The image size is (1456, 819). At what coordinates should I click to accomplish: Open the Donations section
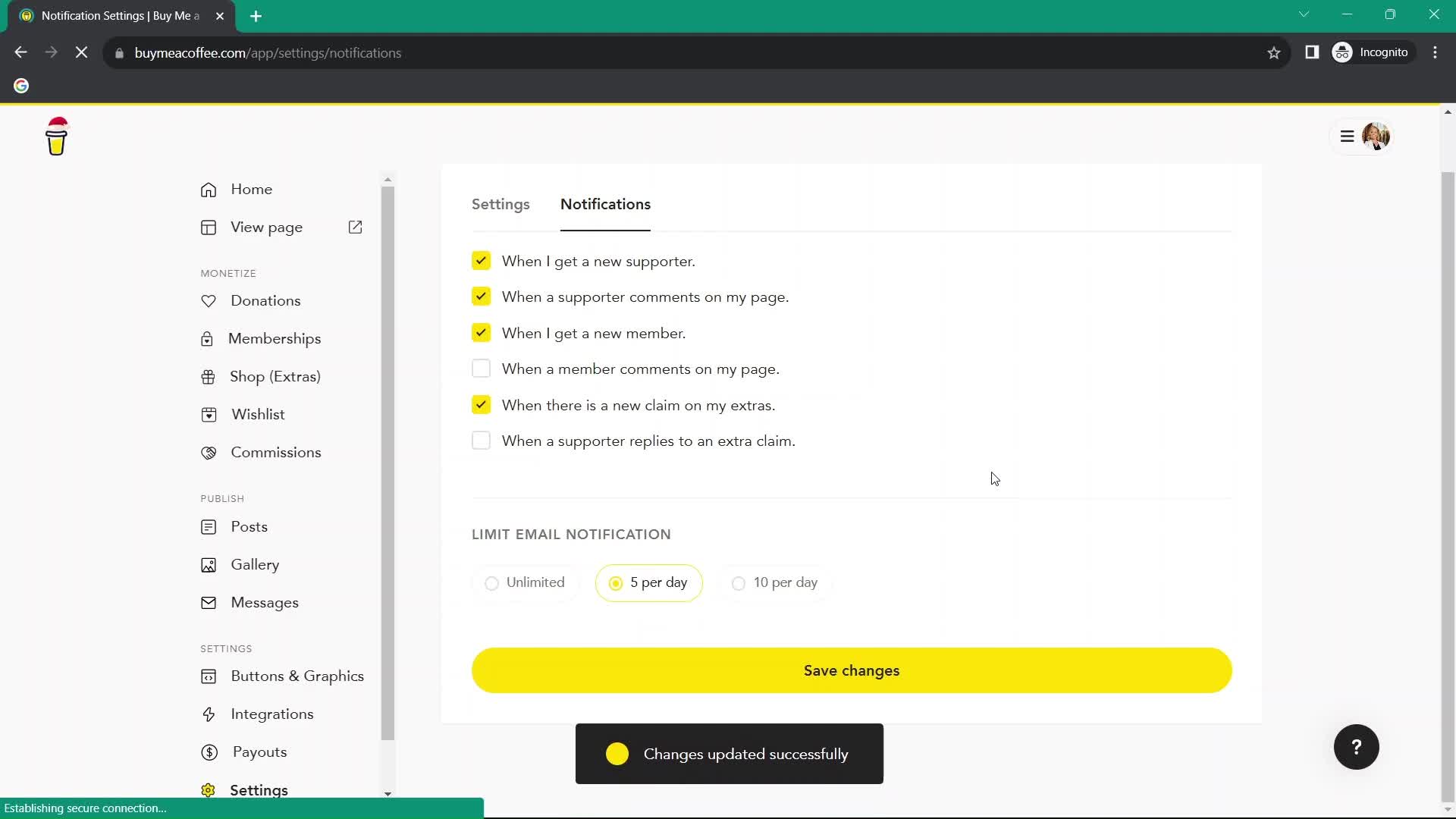(265, 300)
